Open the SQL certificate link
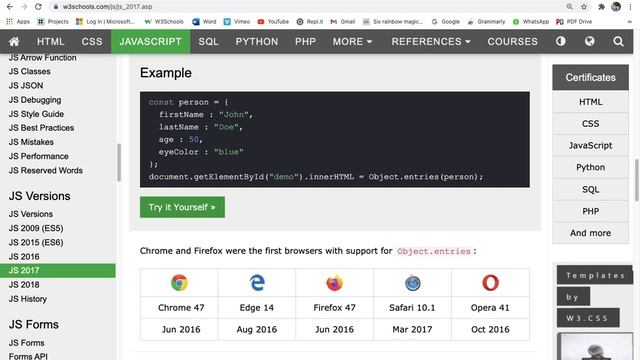Viewport: 640px width, 360px height. click(x=591, y=189)
